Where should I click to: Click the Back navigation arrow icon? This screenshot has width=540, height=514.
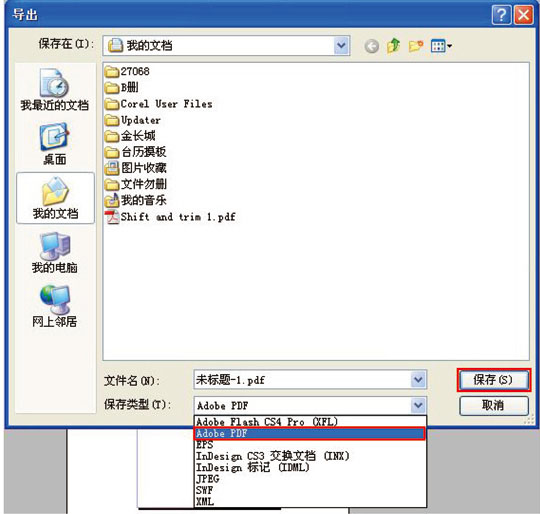[x=372, y=46]
